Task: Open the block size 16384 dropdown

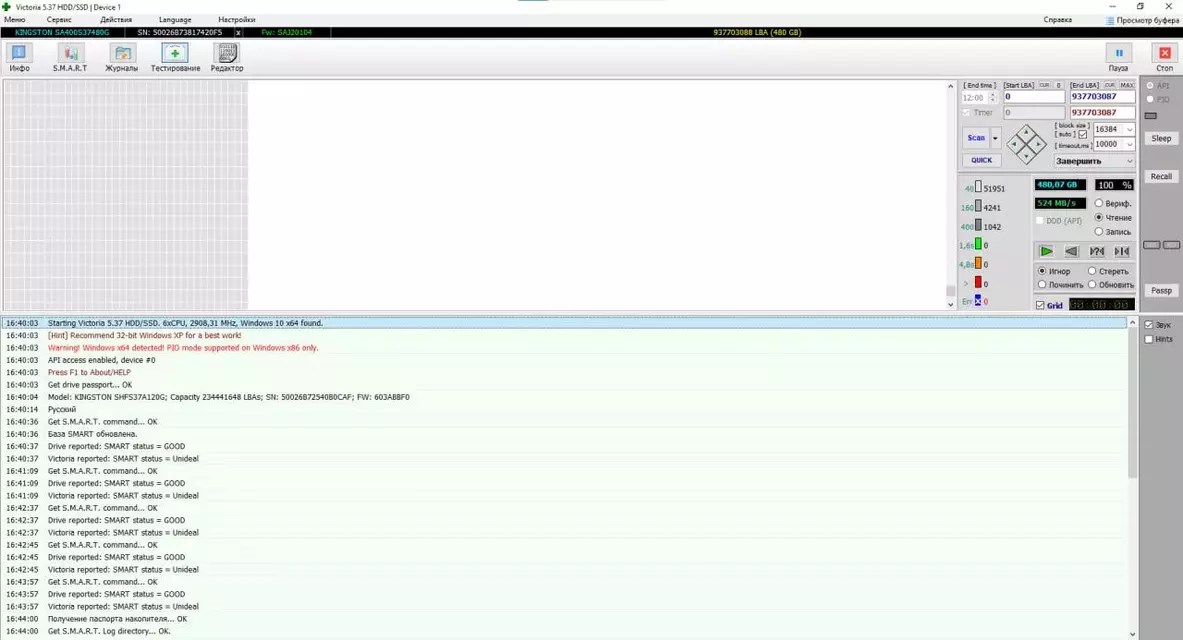Action: tap(1129, 129)
